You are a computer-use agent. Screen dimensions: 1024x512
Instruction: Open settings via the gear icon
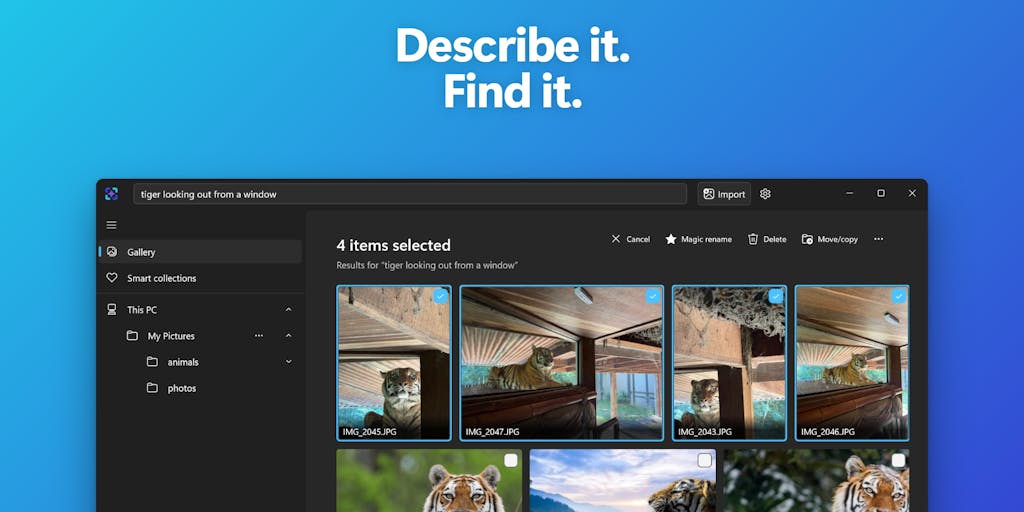point(765,194)
